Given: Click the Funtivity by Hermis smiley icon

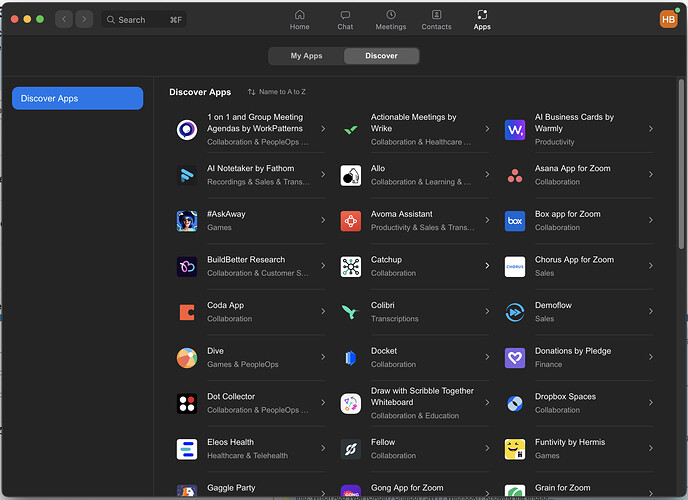Looking at the screenshot, I should [515, 449].
